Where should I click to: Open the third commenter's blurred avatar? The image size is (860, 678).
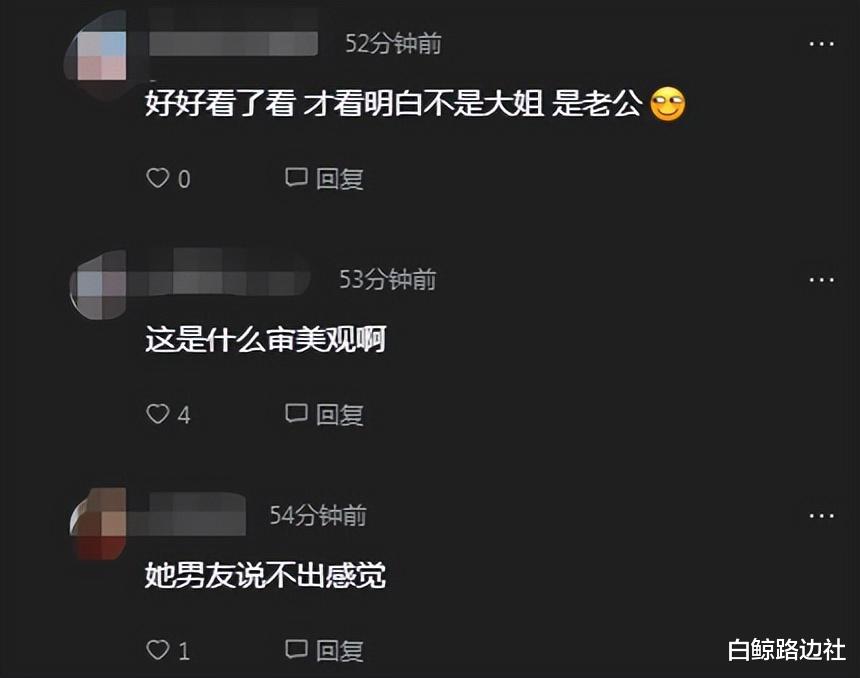point(99,523)
